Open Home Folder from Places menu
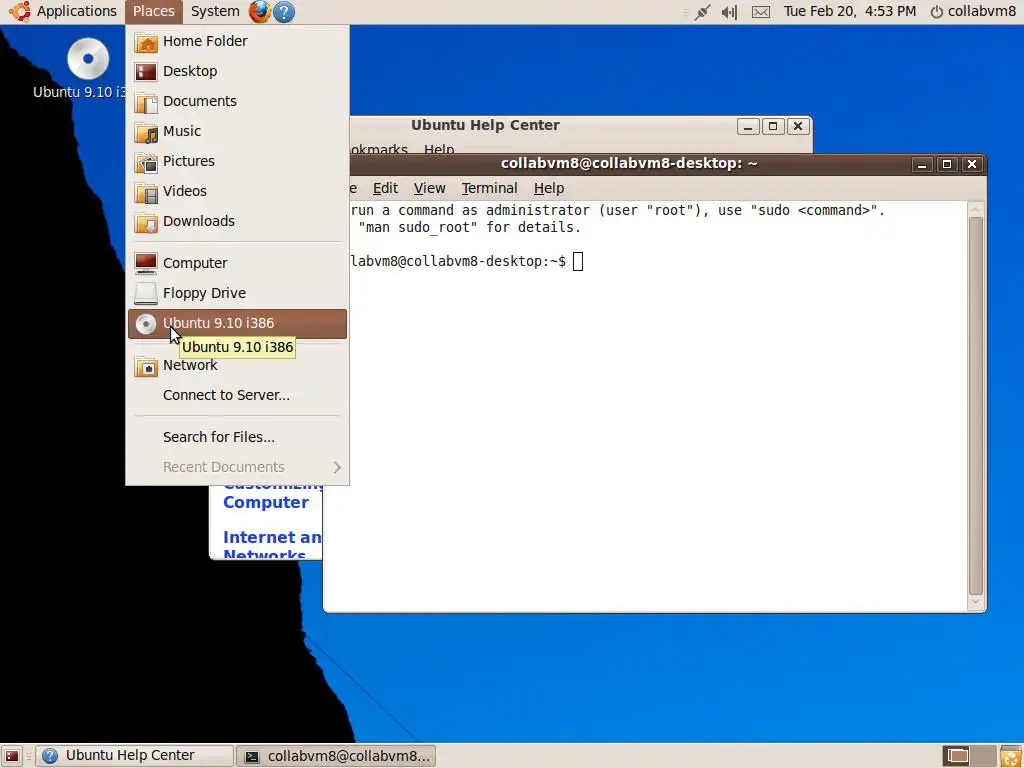This screenshot has height=768, width=1024. [237, 41]
